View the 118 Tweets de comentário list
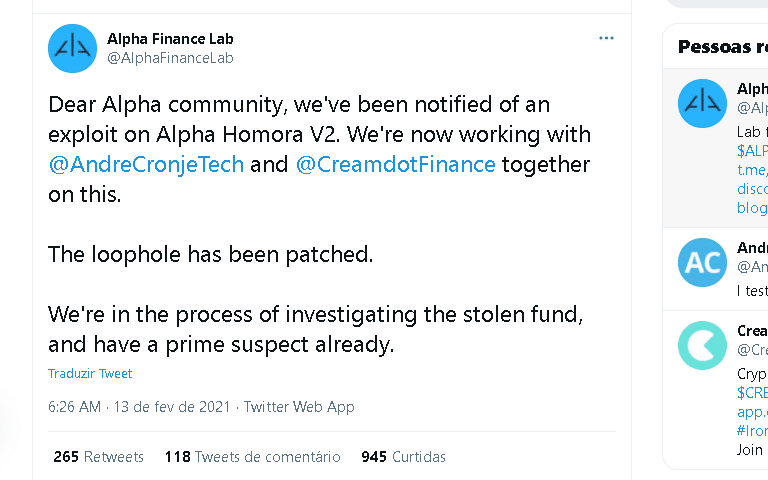The width and height of the screenshot is (768, 480). pos(252,456)
